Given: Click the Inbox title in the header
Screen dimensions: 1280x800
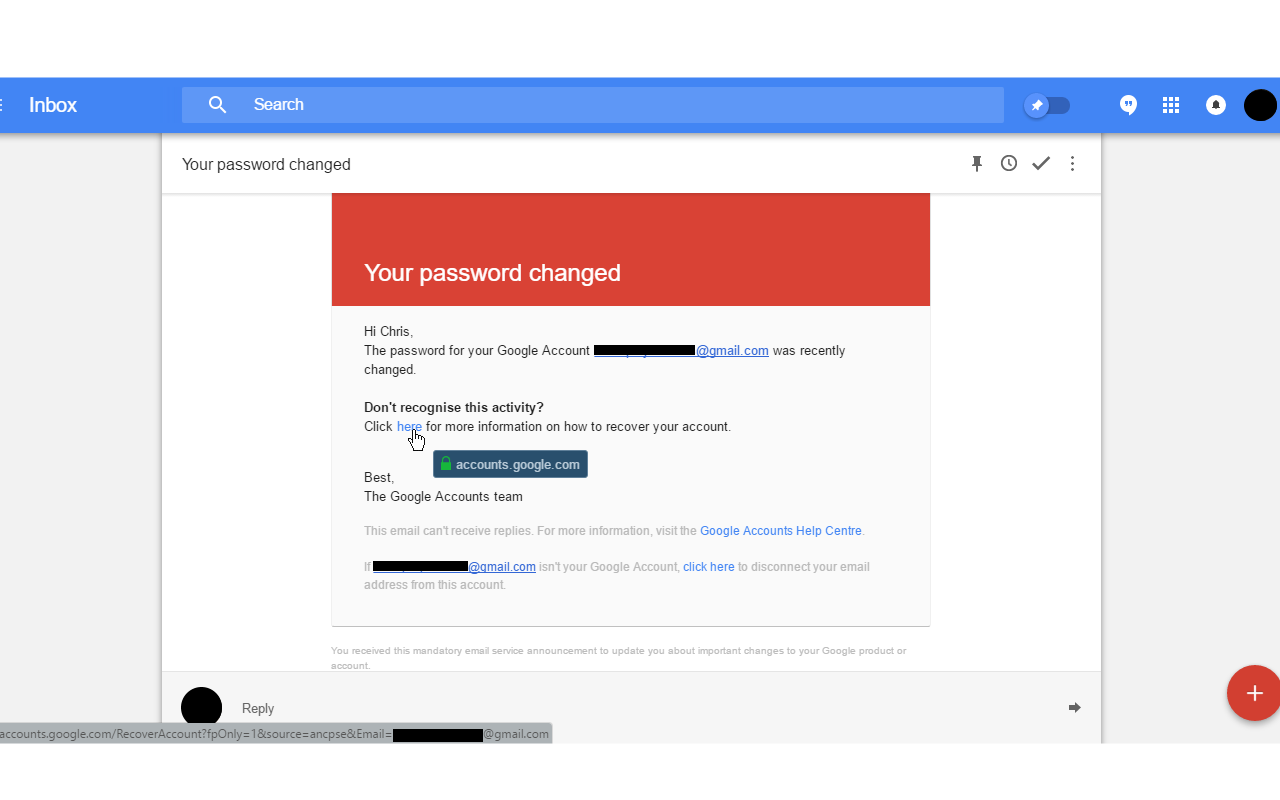Looking at the screenshot, I should 53,105.
